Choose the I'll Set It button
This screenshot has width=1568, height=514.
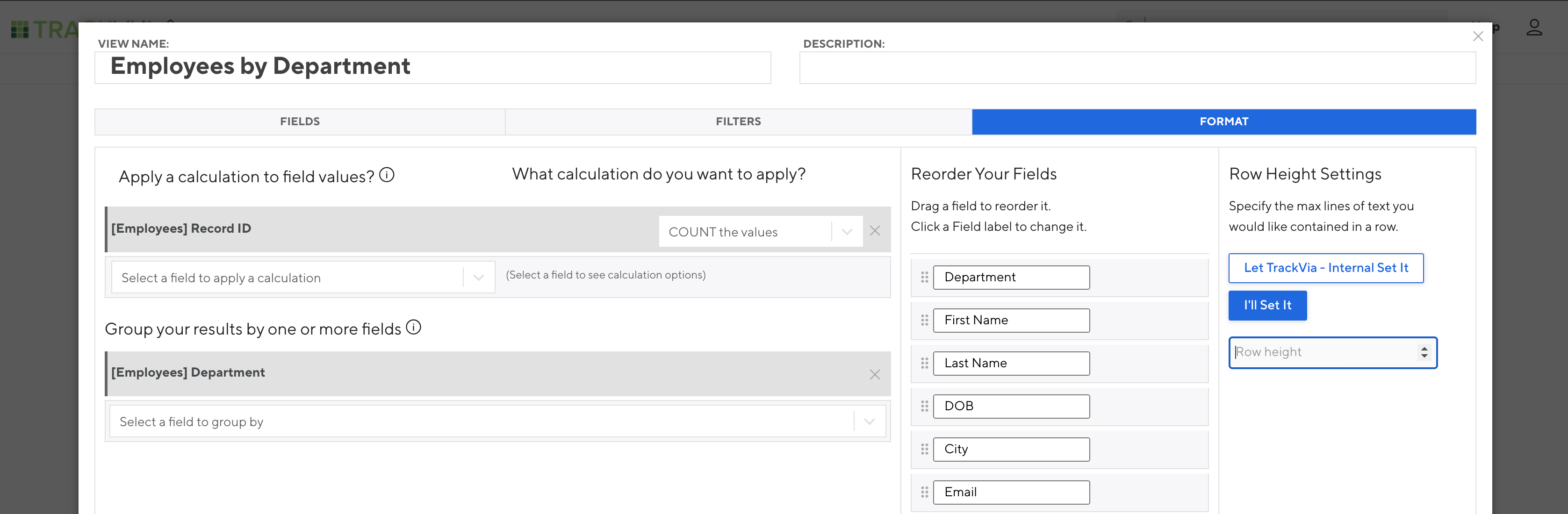1267,305
